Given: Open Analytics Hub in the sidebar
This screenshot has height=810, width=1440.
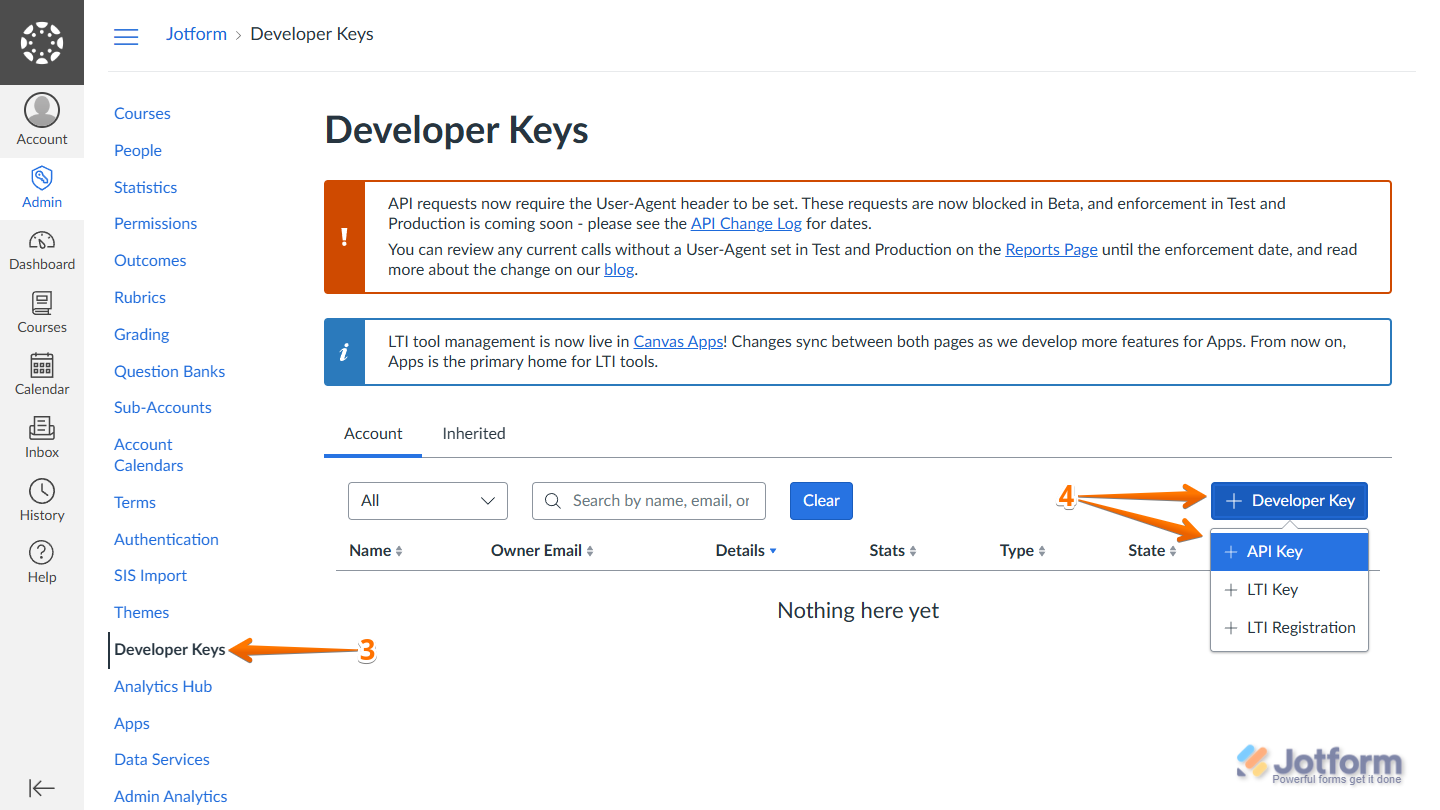Looking at the screenshot, I should click(163, 687).
